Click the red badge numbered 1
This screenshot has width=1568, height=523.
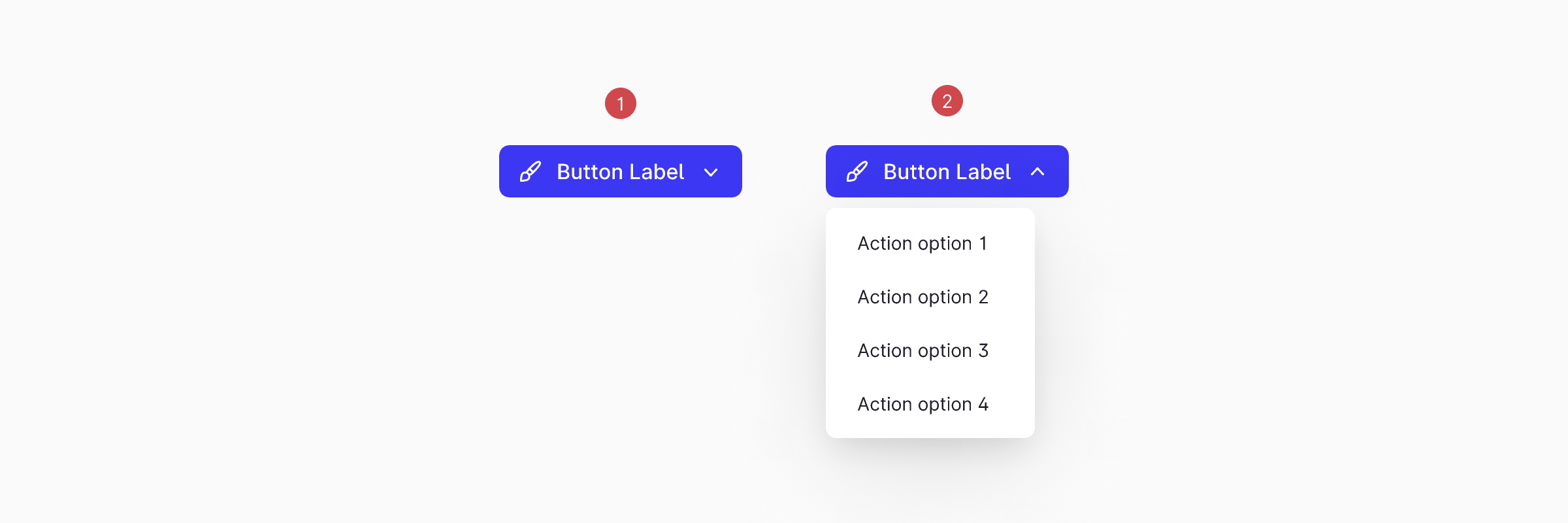click(x=621, y=103)
